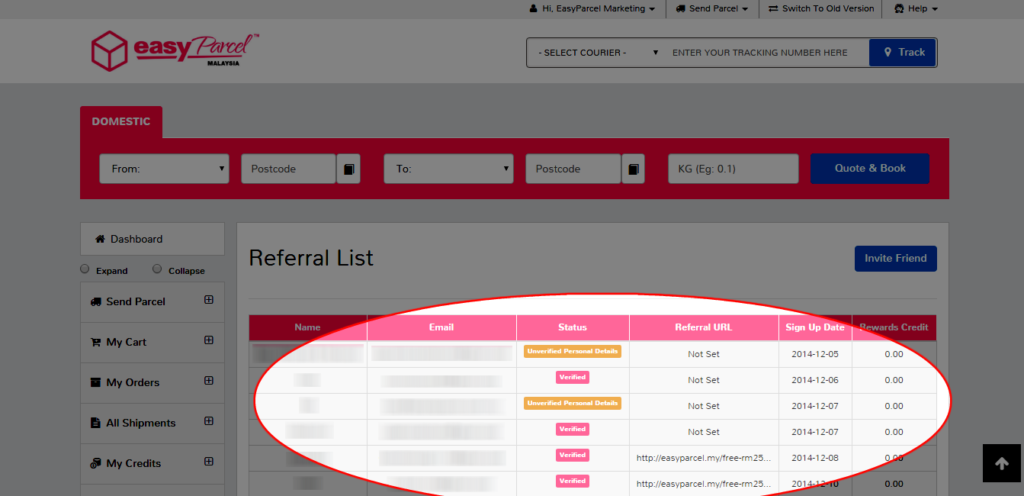Open postcode book icon beside From postcode
Image resolution: width=1024 pixels, height=496 pixels.
coord(349,169)
